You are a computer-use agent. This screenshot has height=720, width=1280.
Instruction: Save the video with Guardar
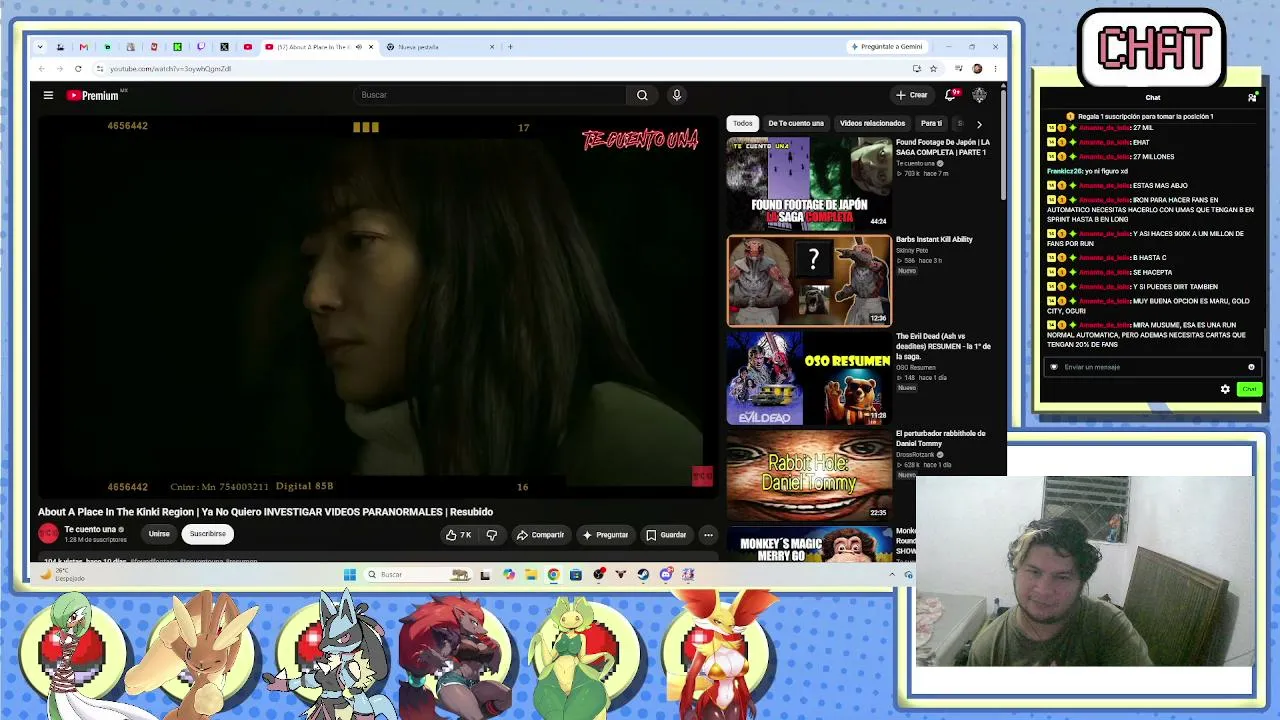(x=666, y=535)
